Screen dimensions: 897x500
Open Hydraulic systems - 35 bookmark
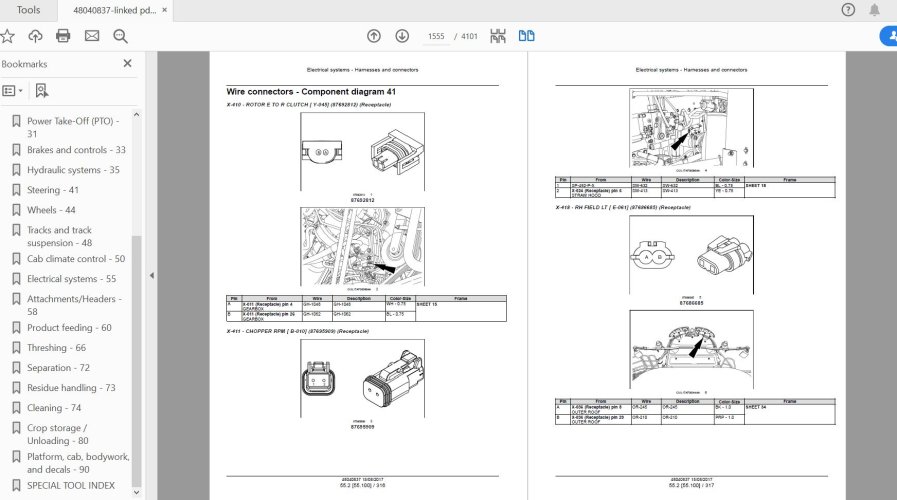coord(73,170)
